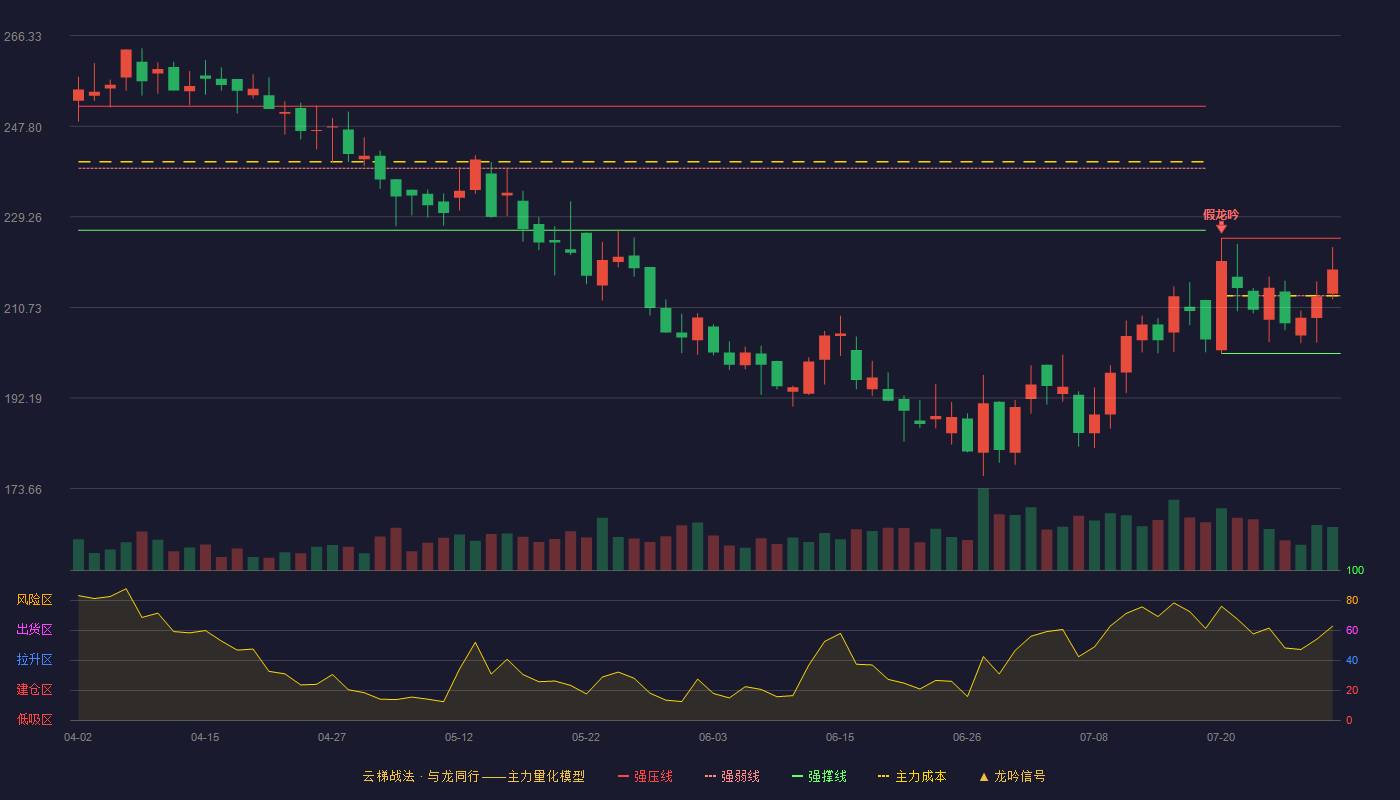Toggle the 强撑线 legend item
The width and height of the screenshot is (1400, 800).
(x=819, y=776)
